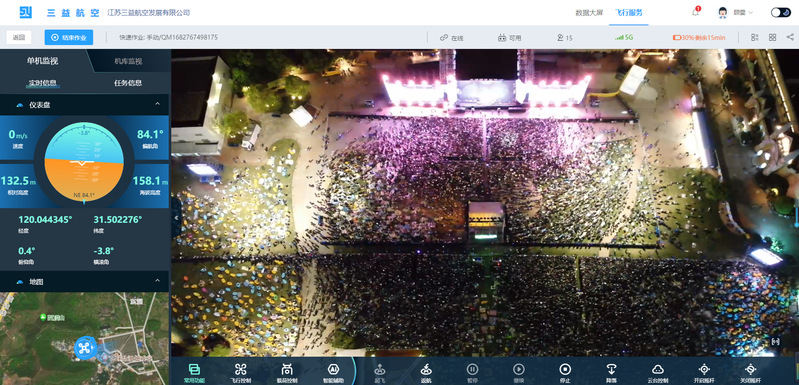Open the user account dropdown
Screen dimensions: 799x385
735,12
